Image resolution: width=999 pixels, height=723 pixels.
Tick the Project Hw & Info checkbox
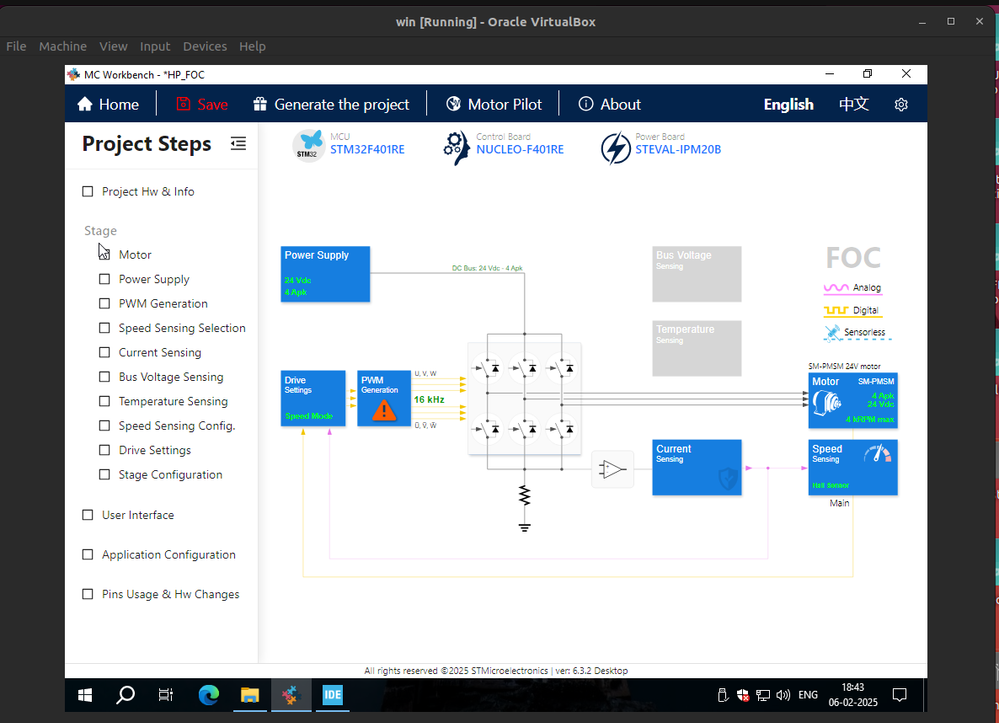point(88,192)
